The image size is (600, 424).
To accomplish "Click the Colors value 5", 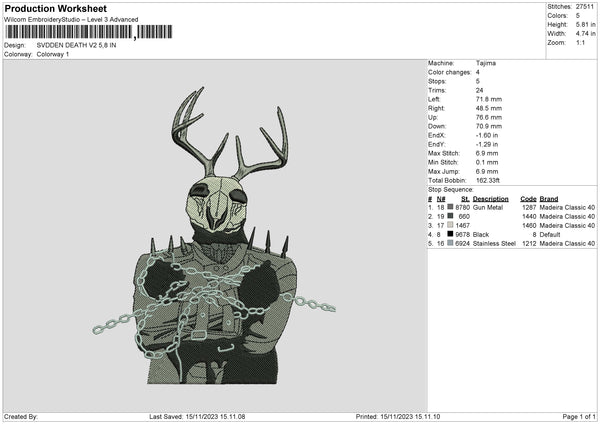I will (x=578, y=16).
